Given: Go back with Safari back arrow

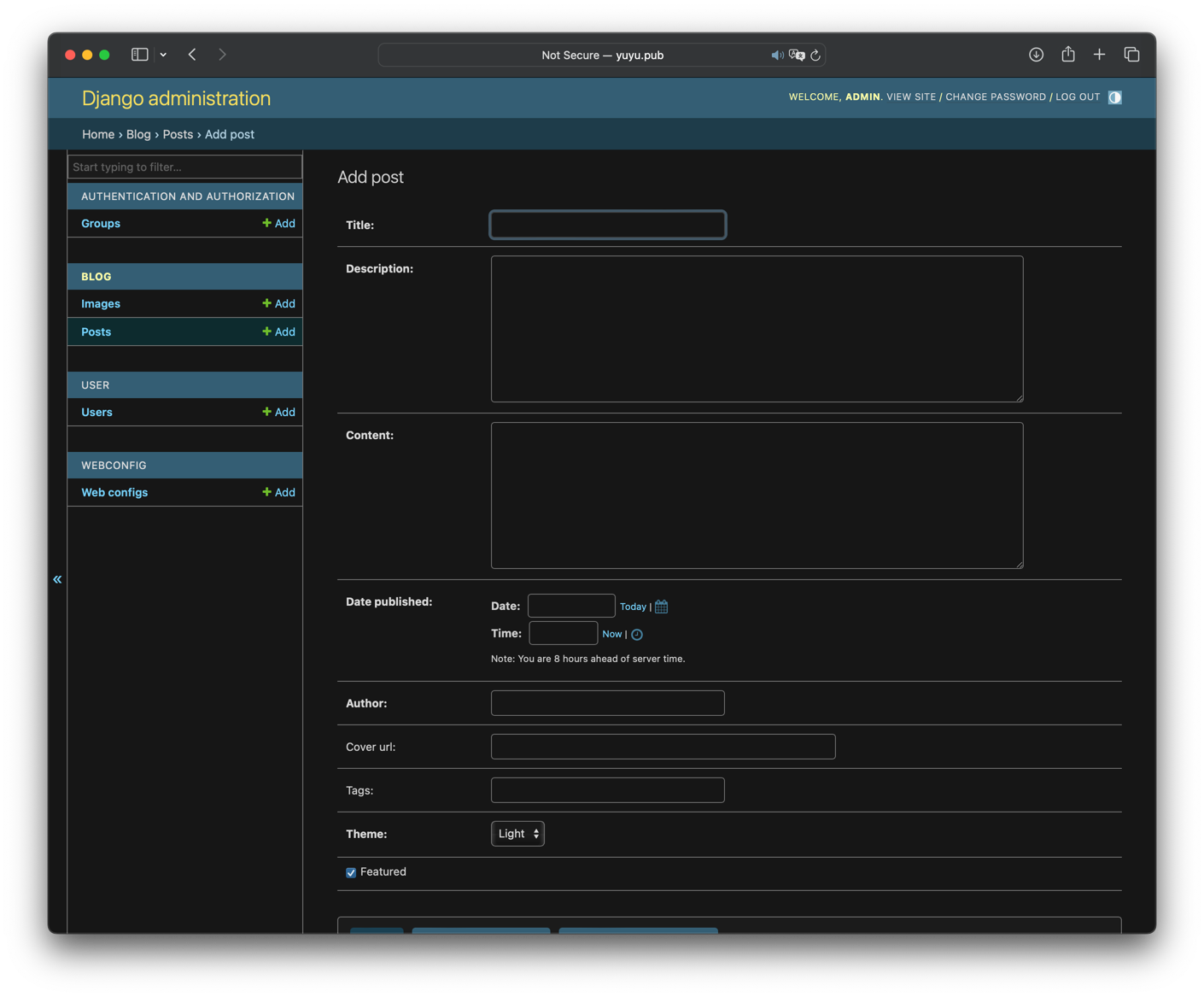Looking at the screenshot, I should [x=193, y=55].
